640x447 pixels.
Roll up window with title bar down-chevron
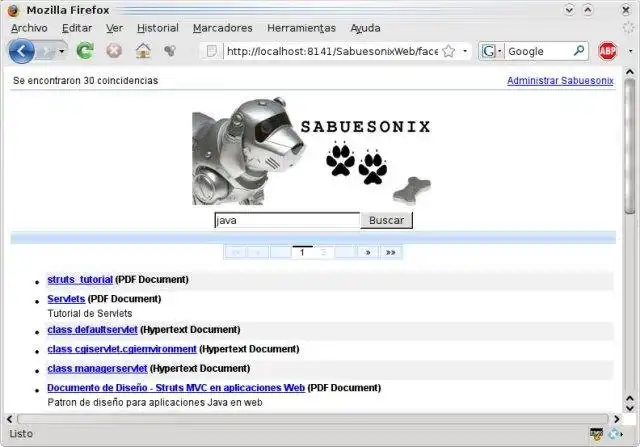(569, 10)
